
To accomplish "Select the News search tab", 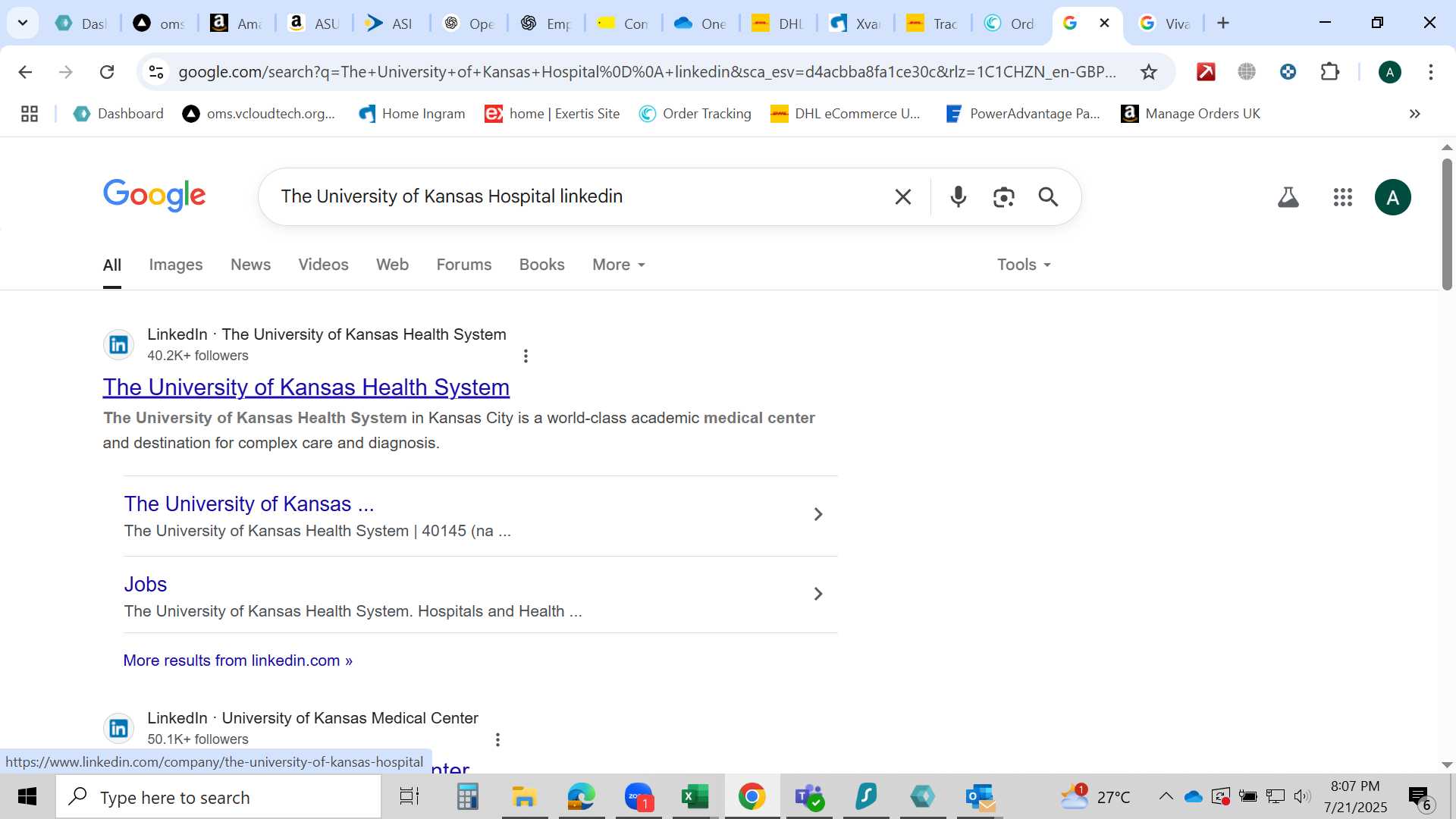I will [x=250, y=265].
